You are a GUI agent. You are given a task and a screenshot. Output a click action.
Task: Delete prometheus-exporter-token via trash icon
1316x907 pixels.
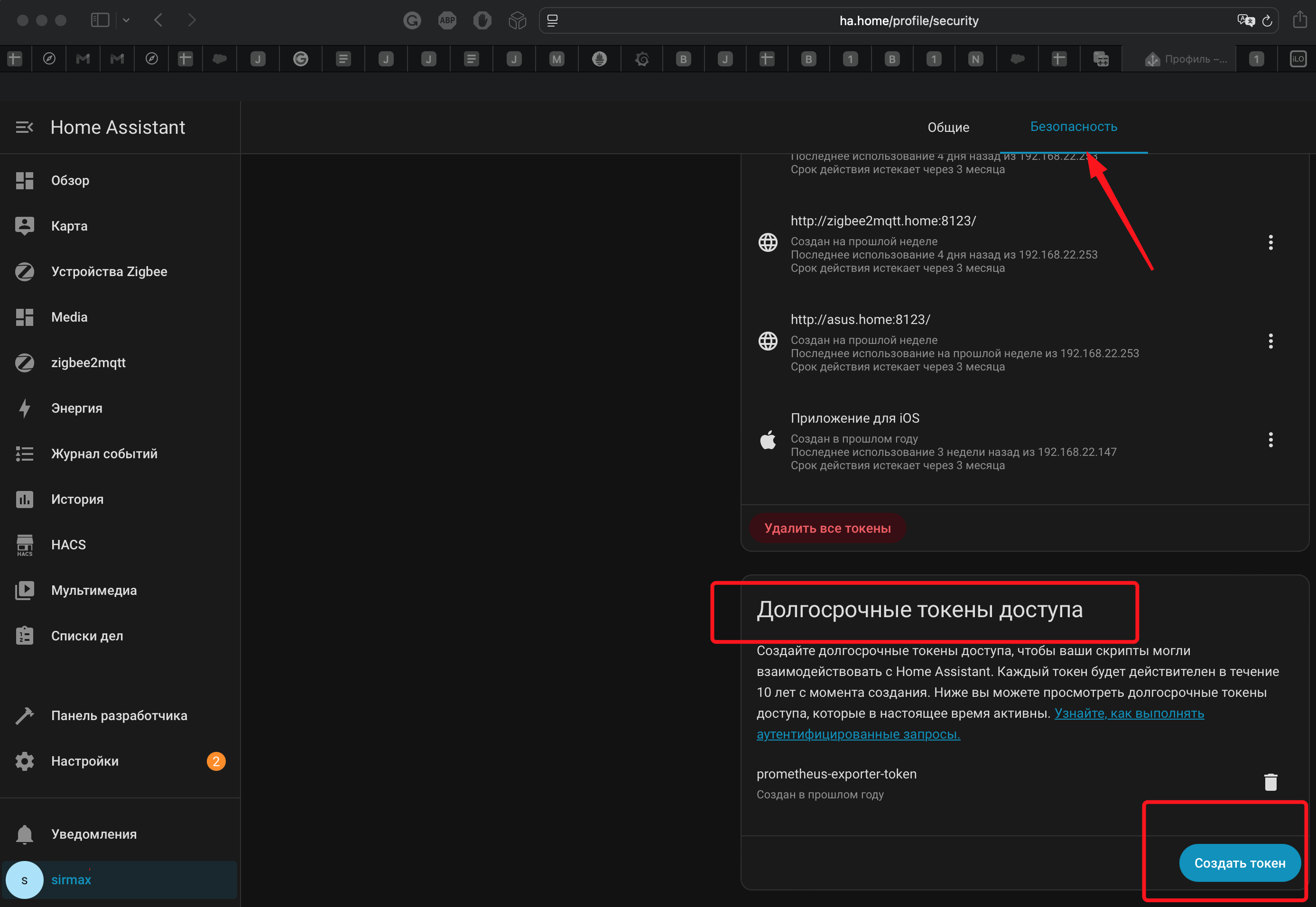coord(1270,782)
